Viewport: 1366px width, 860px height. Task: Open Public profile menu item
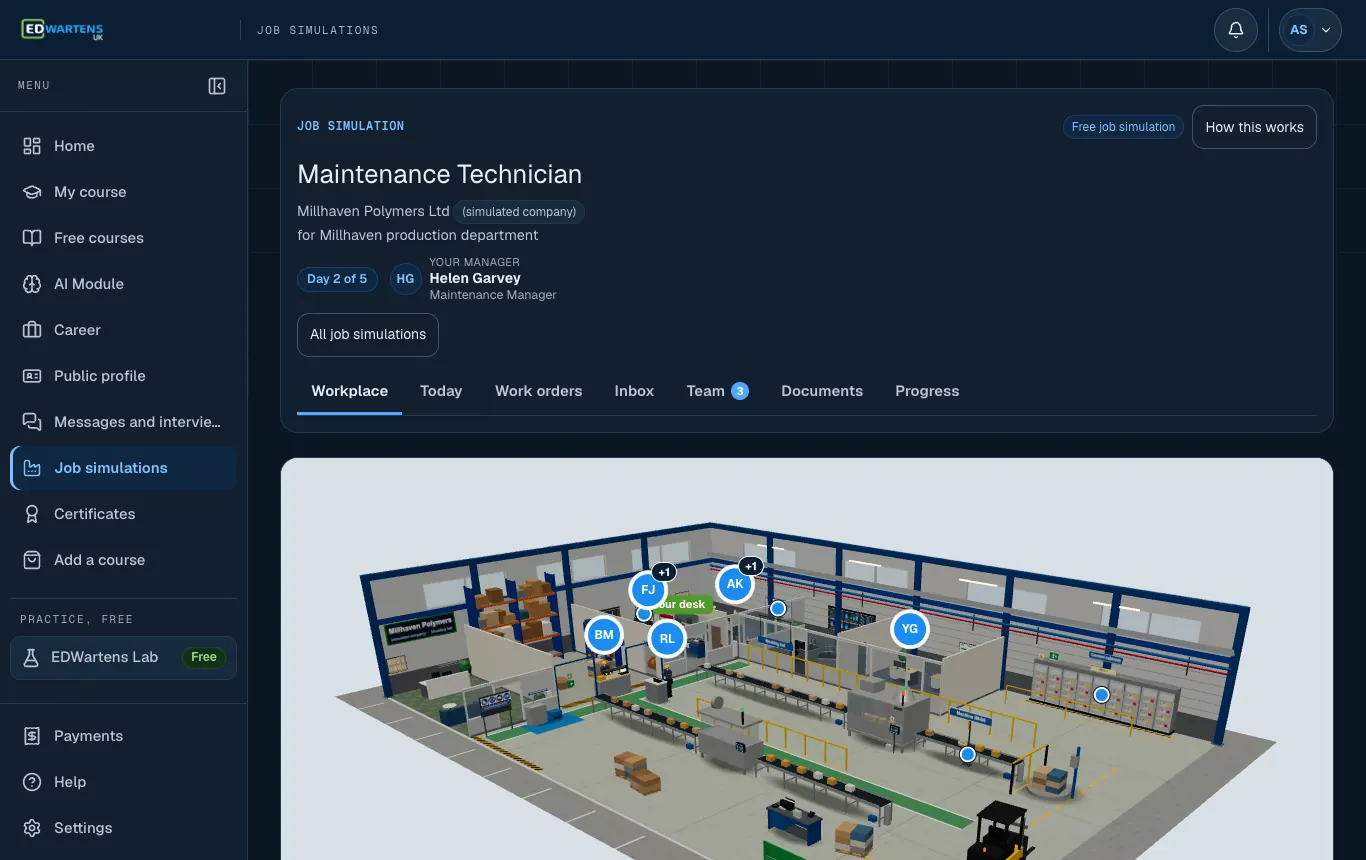tap(123, 376)
